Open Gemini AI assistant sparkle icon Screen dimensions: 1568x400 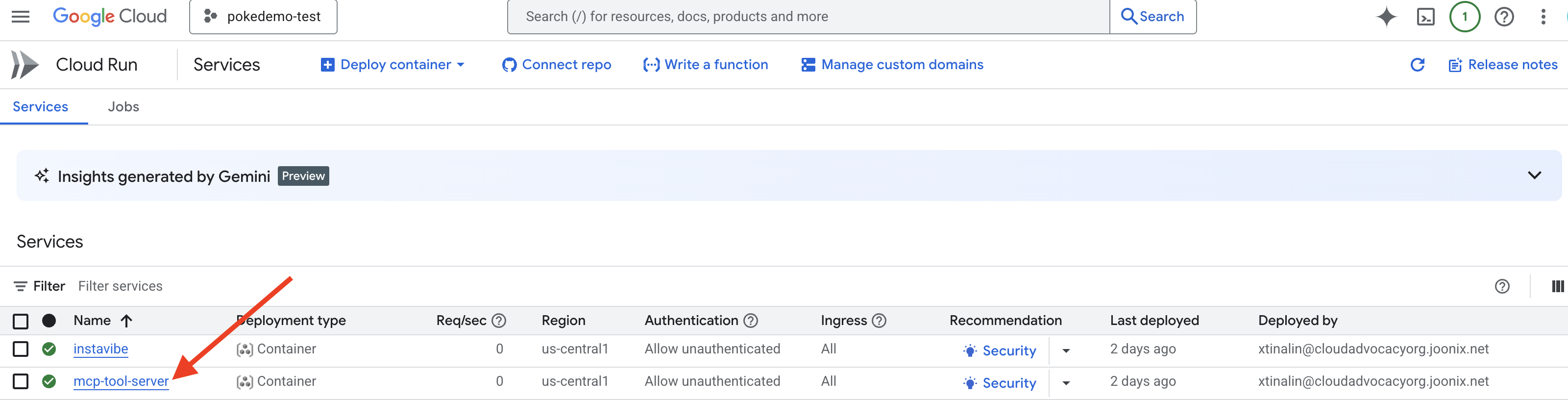[x=1386, y=17]
